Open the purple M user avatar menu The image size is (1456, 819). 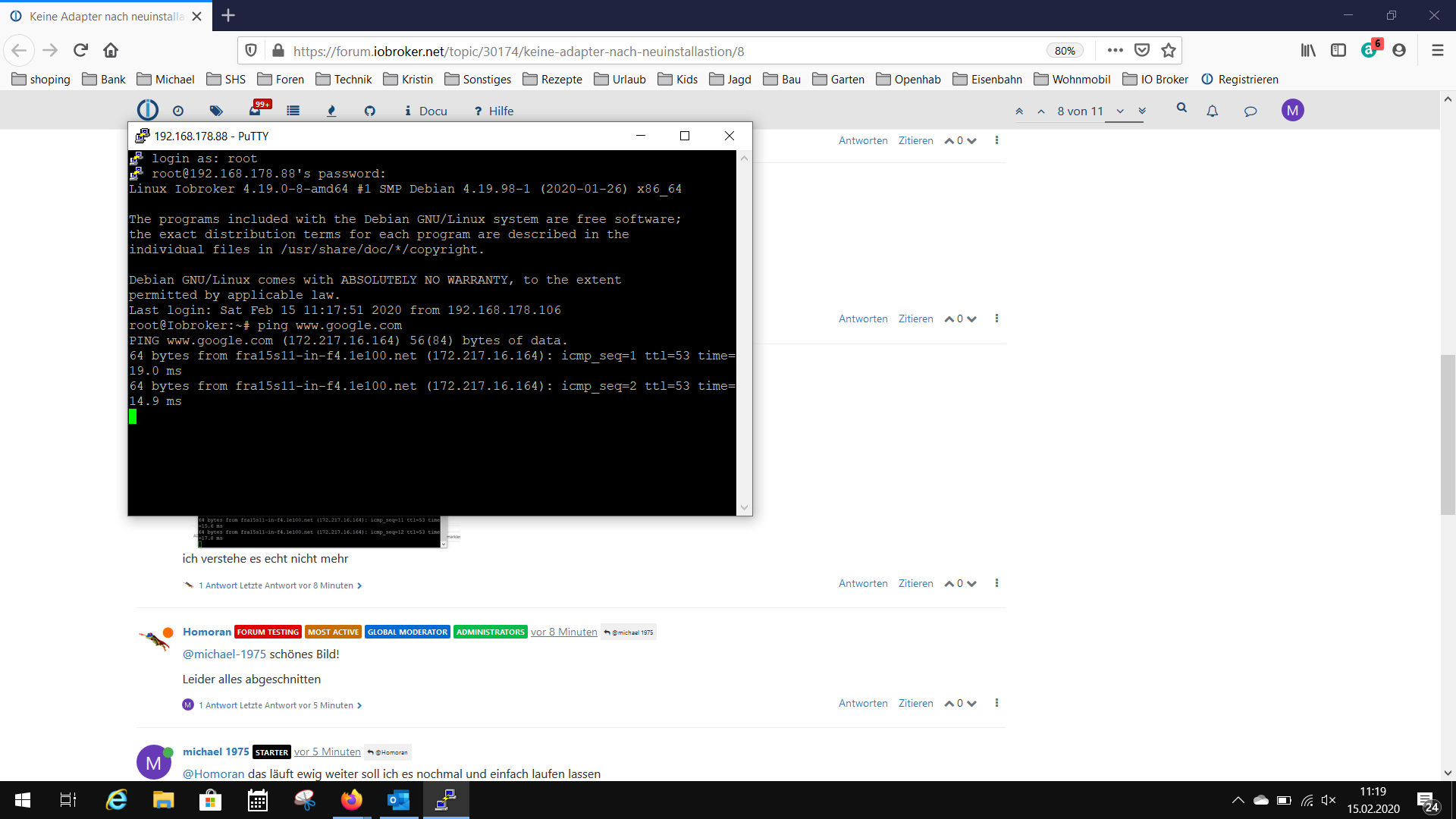tap(1292, 111)
